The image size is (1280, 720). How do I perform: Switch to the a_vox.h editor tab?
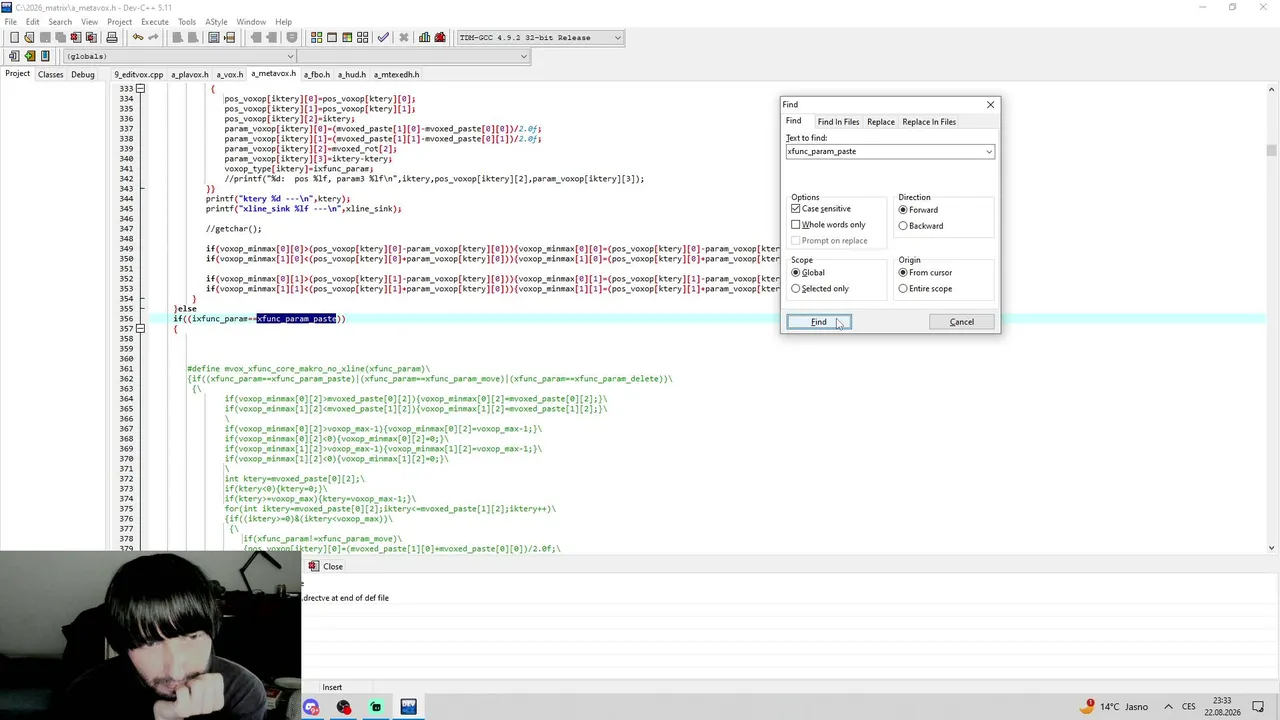coord(230,74)
